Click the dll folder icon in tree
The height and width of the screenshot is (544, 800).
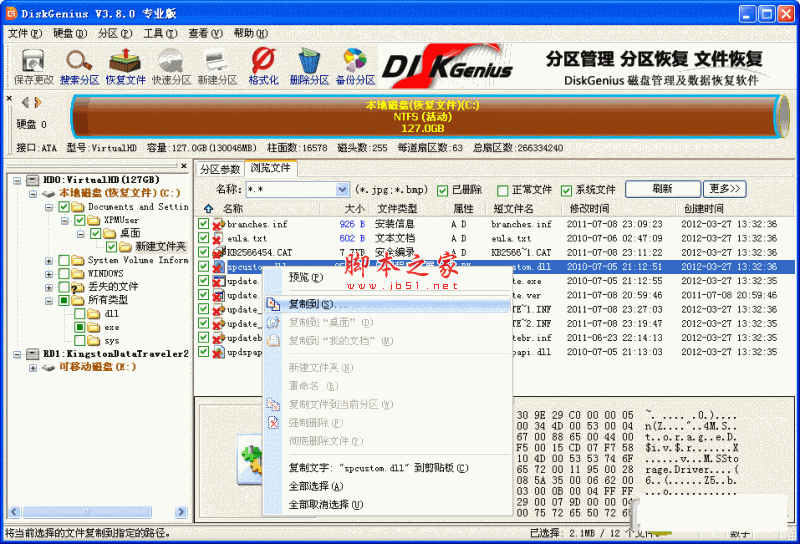click(93, 313)
